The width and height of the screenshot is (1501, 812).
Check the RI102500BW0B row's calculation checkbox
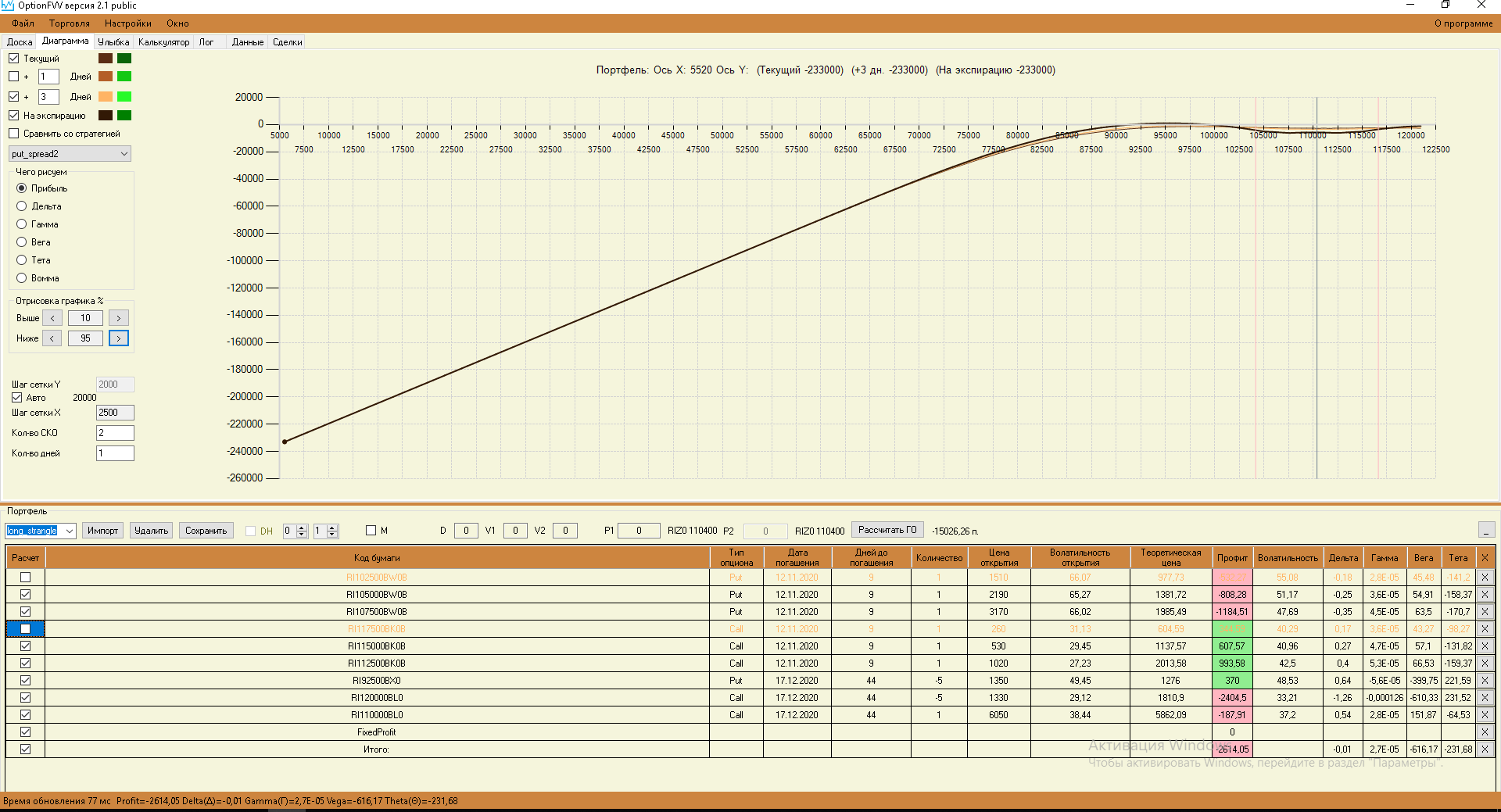click(x=26, y=578)
